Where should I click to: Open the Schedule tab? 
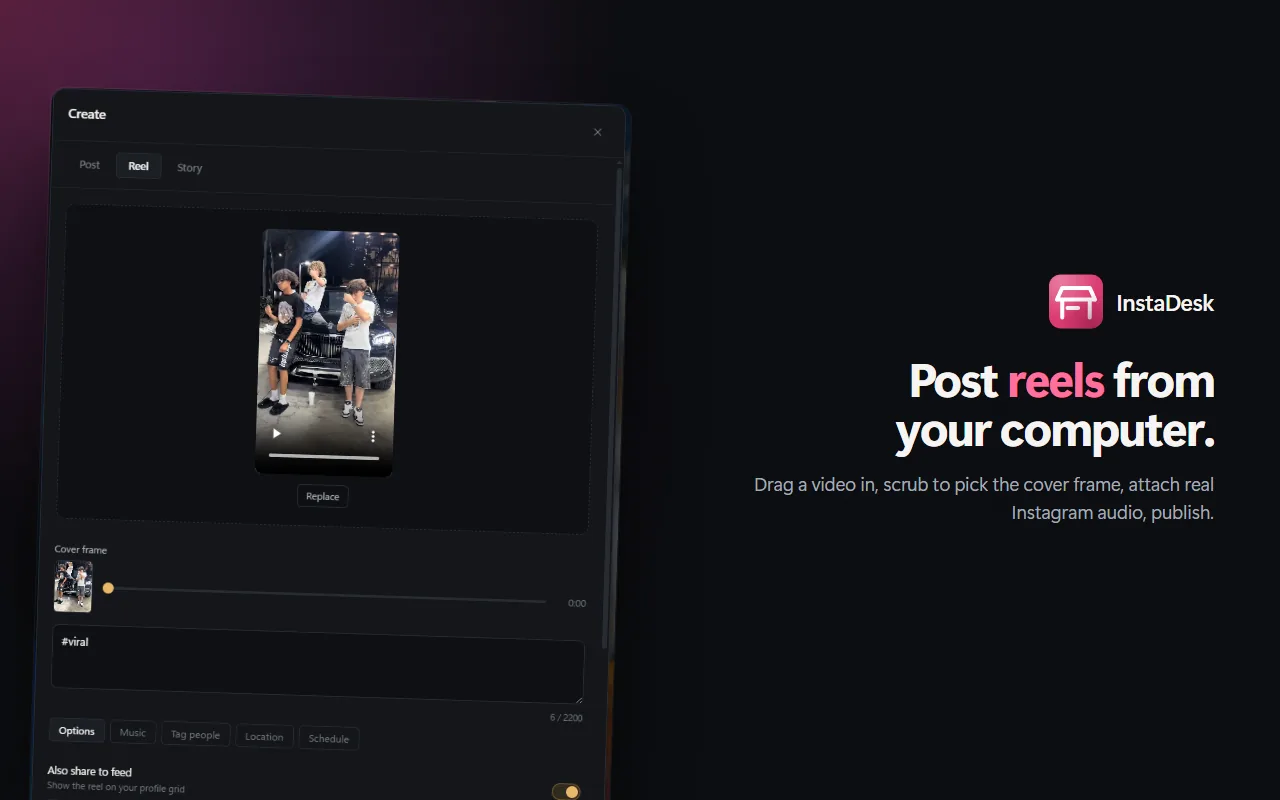pos(329,739)
